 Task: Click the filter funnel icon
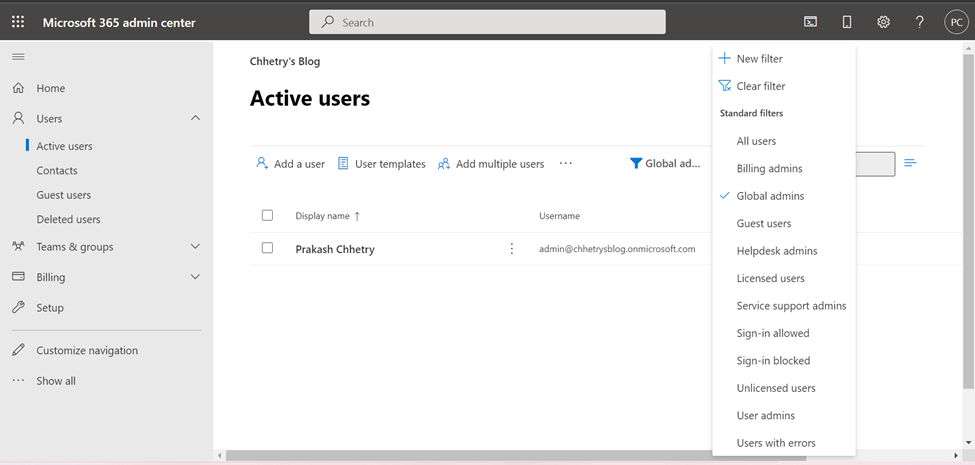tap(635, 163)
